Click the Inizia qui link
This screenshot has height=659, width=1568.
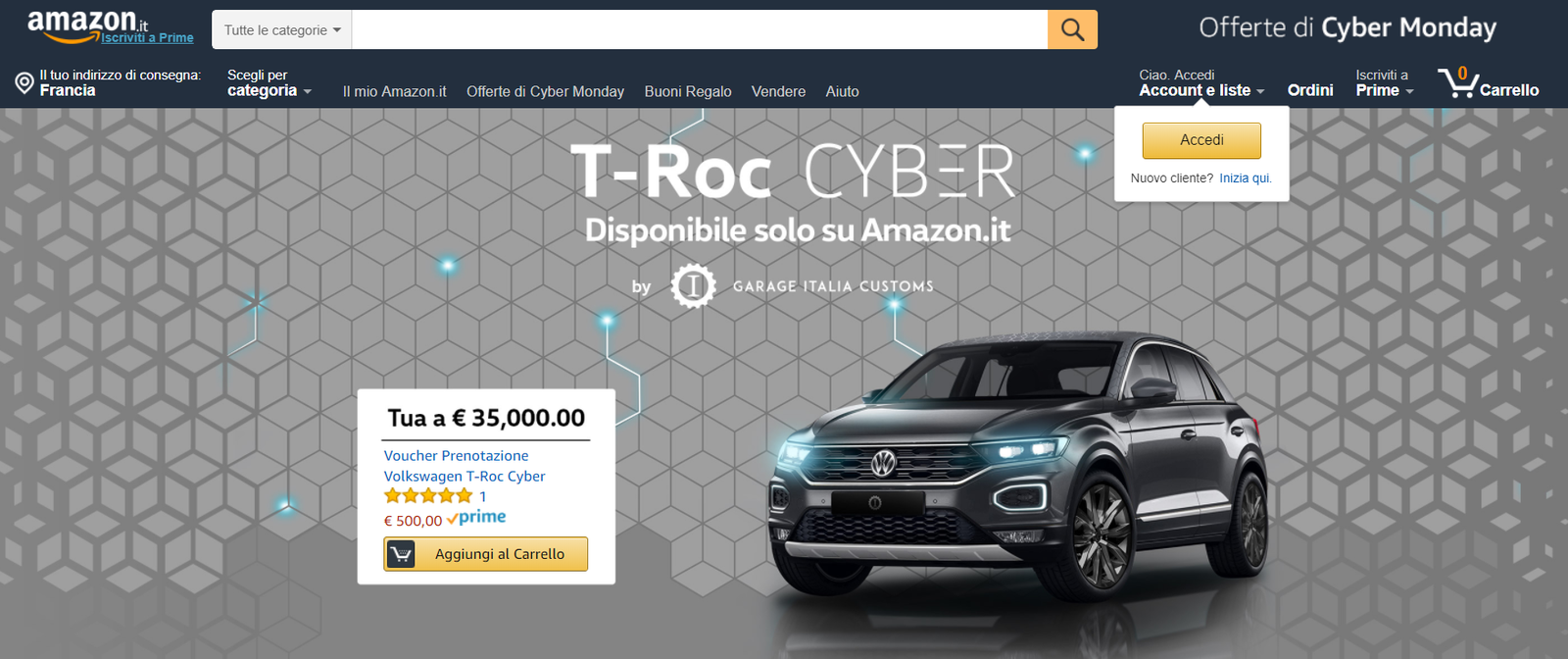(1246, 178)
